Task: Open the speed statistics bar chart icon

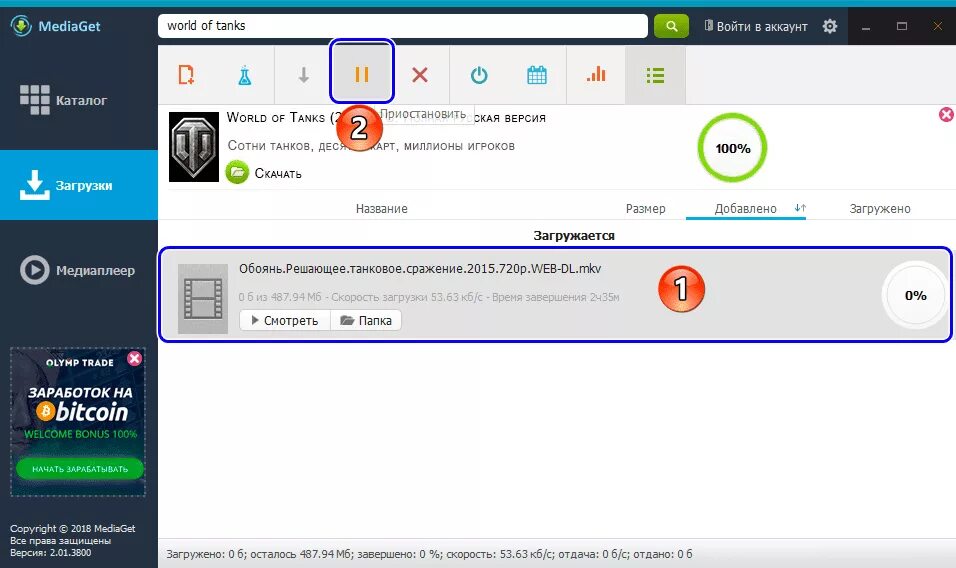Action: pos(596,76)
